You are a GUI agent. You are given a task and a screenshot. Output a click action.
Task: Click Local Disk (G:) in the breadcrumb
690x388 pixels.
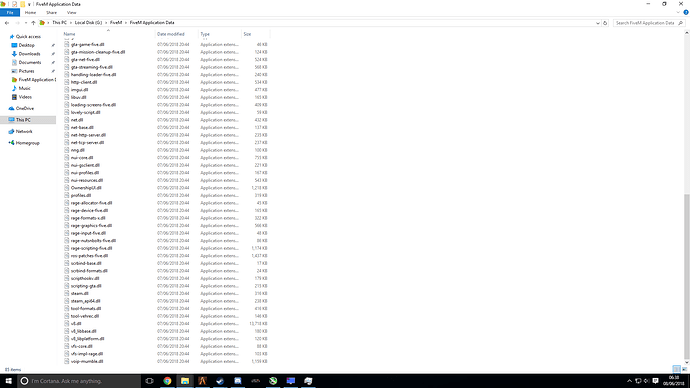[88, 22]
